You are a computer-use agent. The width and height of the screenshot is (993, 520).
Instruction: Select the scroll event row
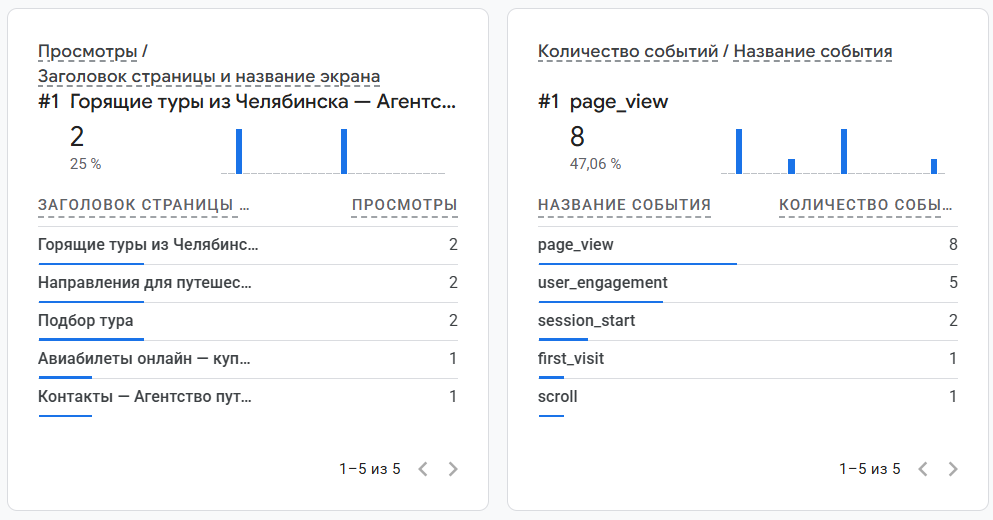click(x=748, y=397)
